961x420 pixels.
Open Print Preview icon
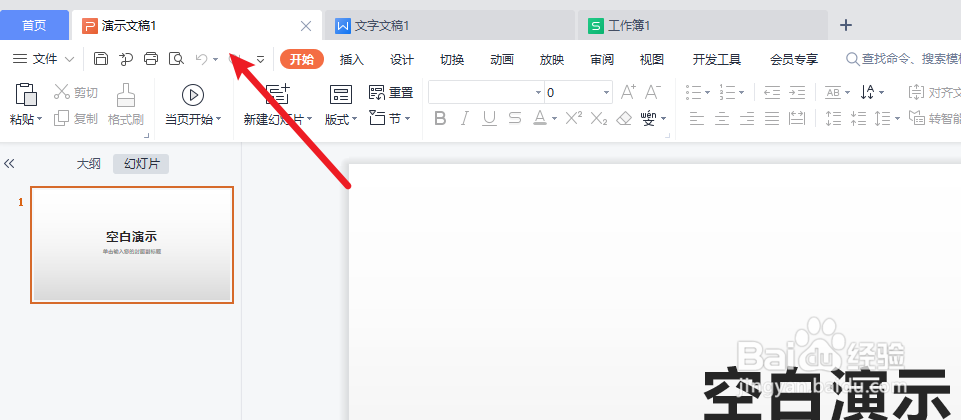point(177,59)
